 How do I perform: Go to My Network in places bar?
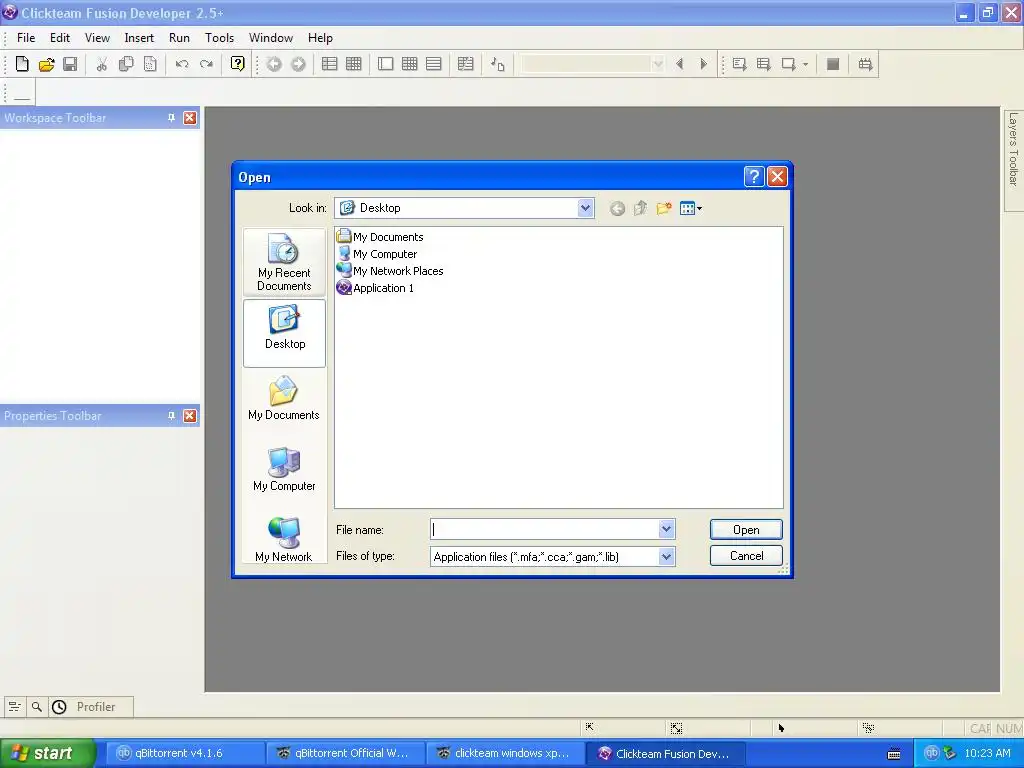(284, 539)
